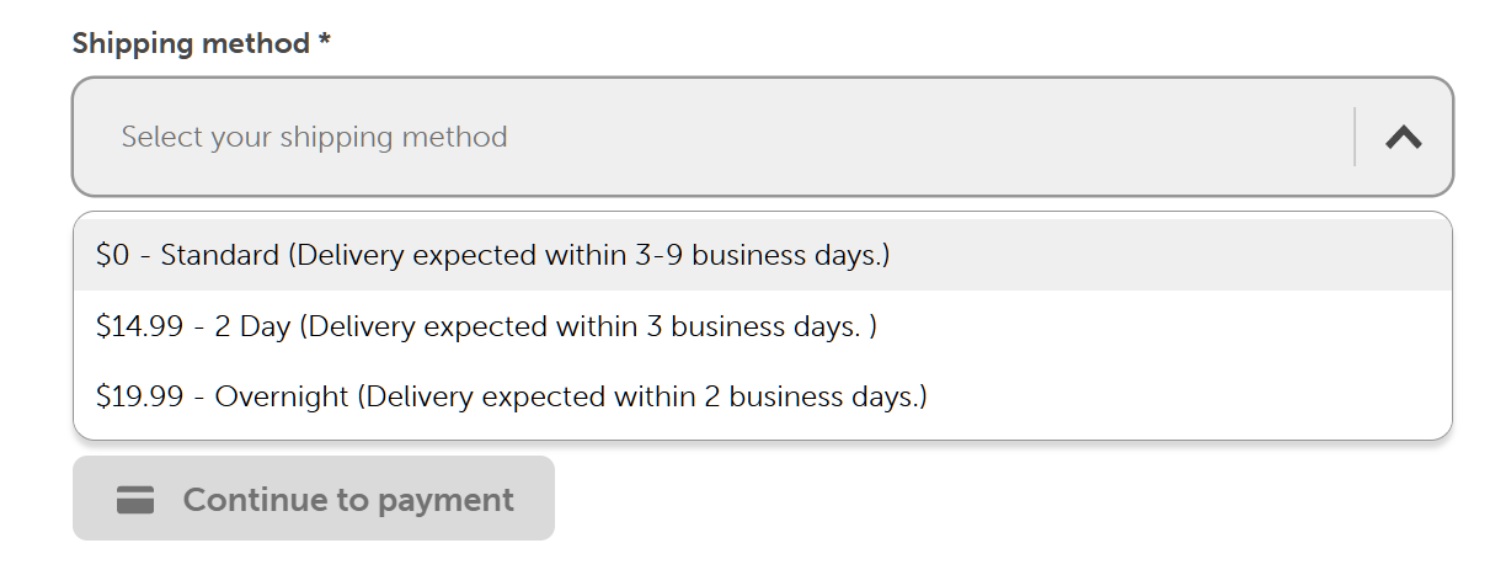Click the credit card icon on the payment button
This screenshot has width=1506, height=570.
pyautogui.click(x=135, y=499)
